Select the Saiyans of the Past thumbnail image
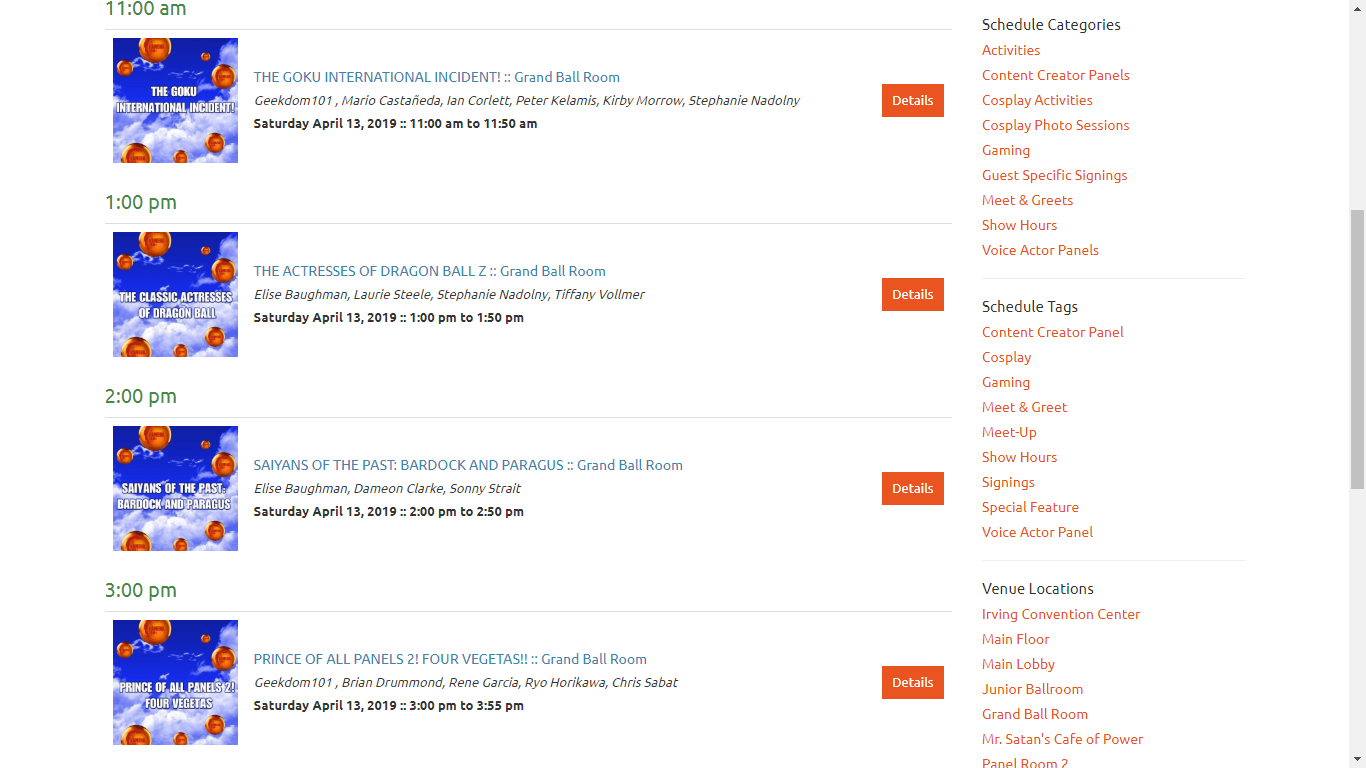The width and height of the screenshot is (1366, 768). click(175, 488)
